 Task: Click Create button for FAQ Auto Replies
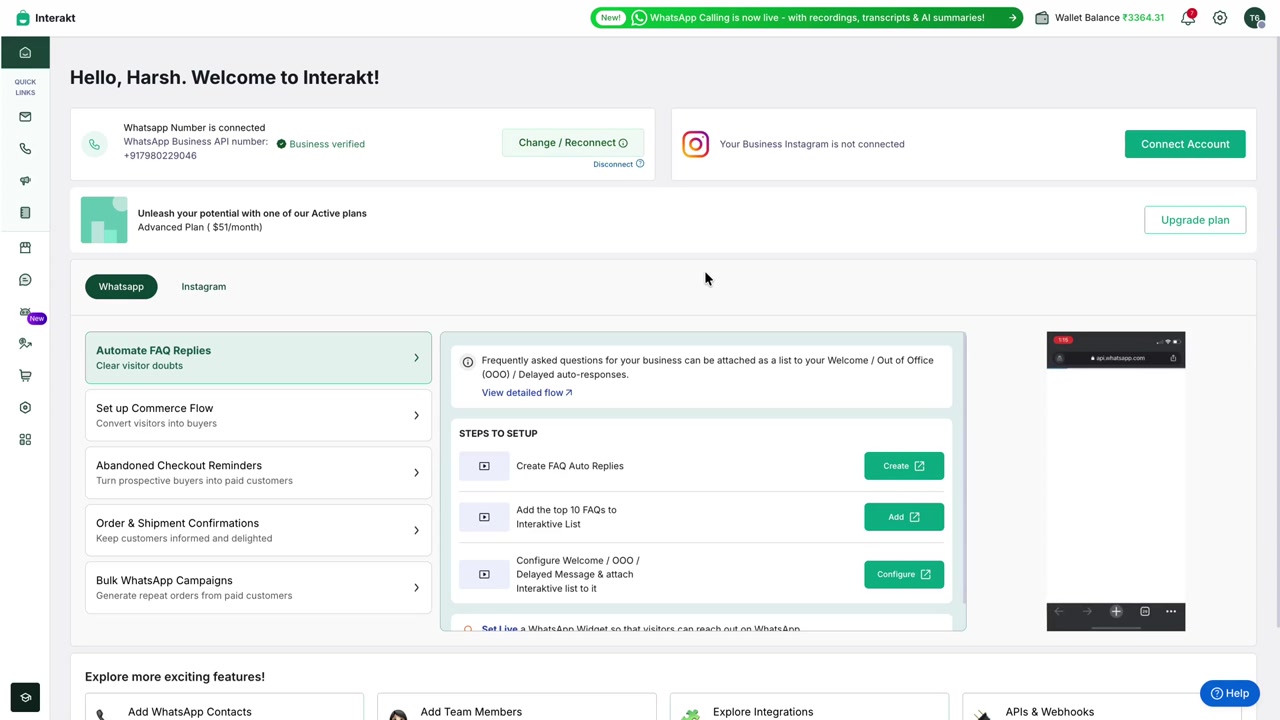tap(904, 466)
